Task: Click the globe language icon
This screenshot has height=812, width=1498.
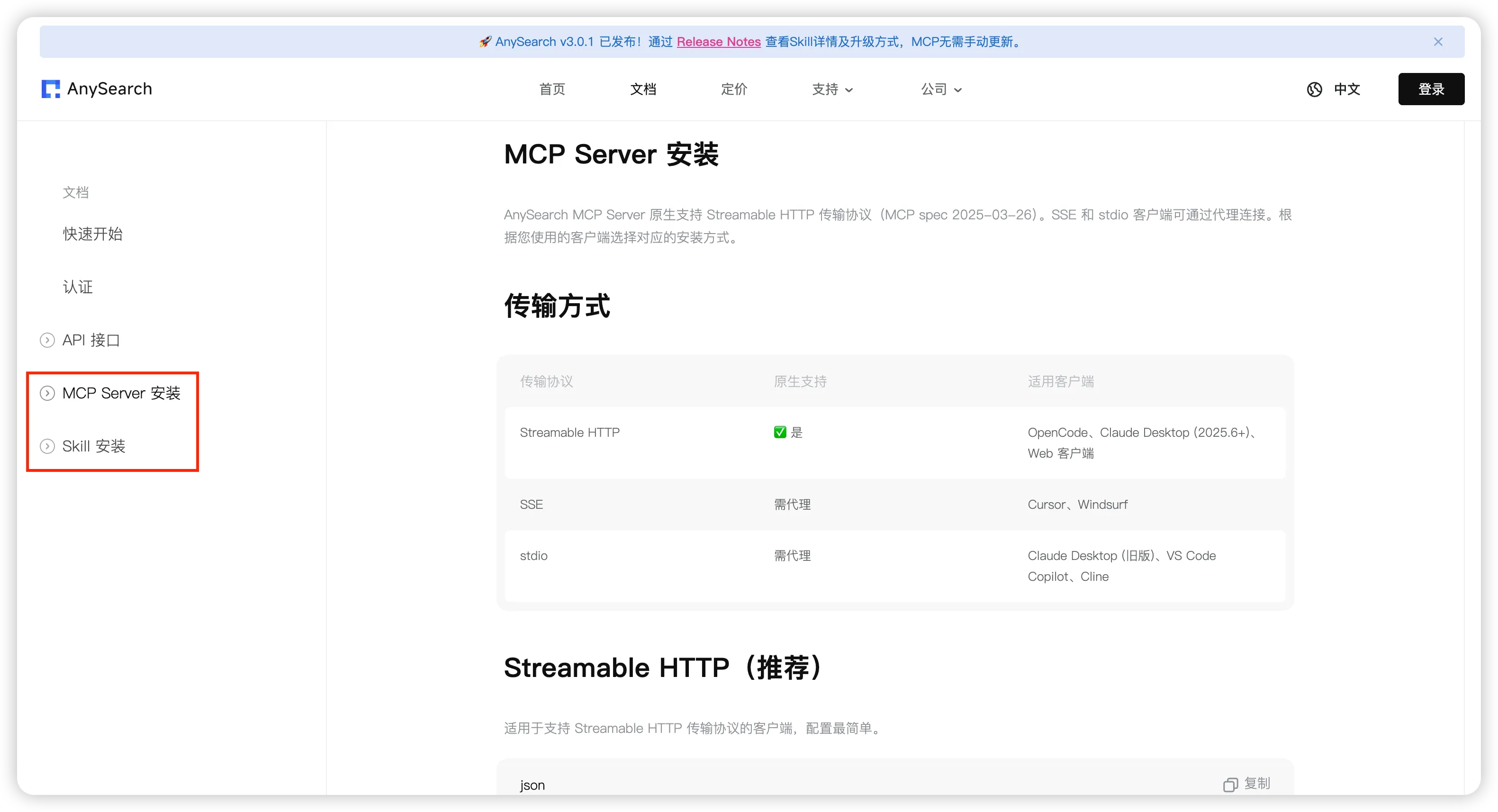Action: pyautogui.click(x=1314, y=89)
